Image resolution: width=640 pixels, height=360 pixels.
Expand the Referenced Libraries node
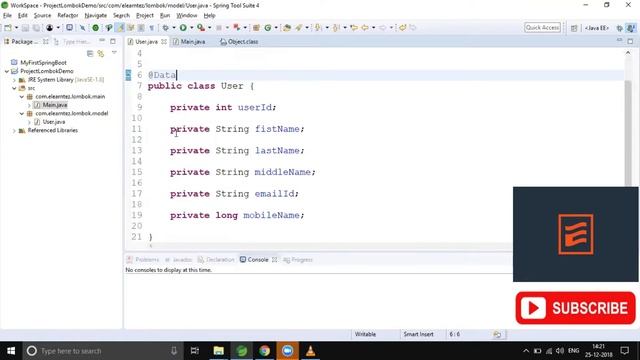[14, 131]
